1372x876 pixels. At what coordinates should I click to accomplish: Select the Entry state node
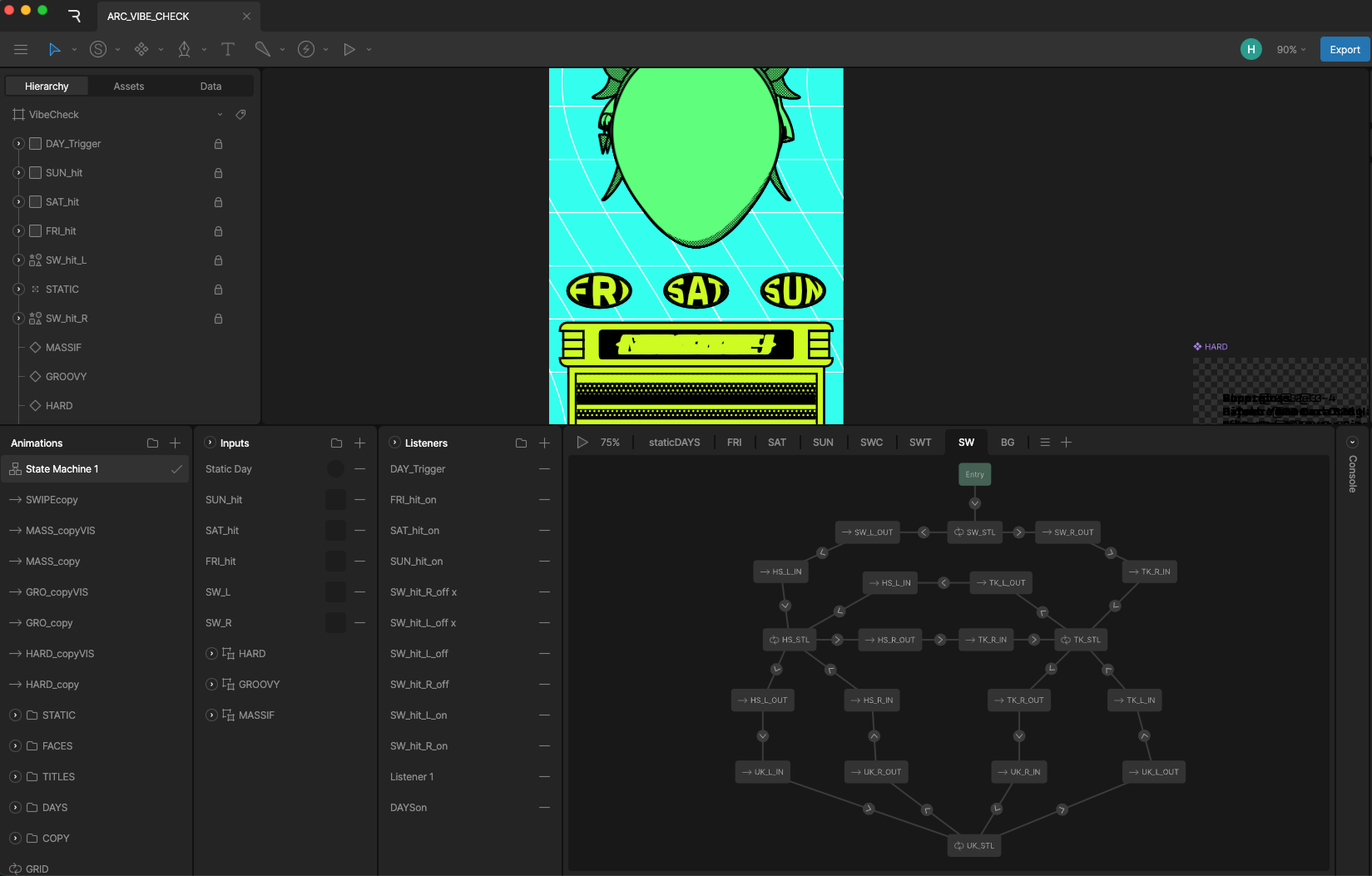(974, 474)
